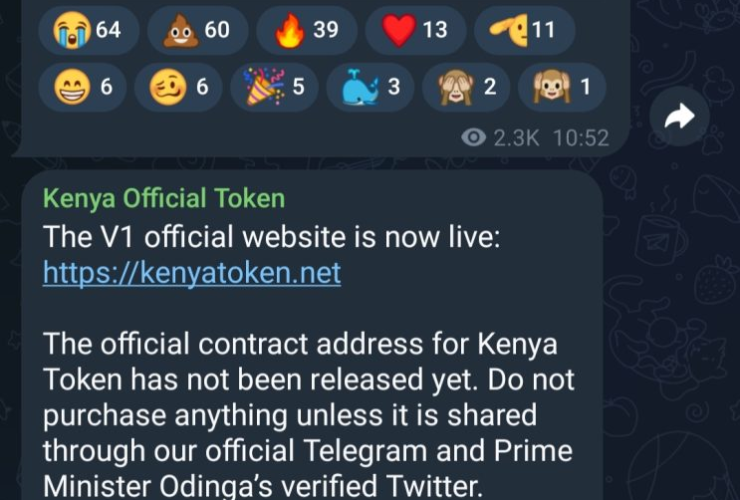The width and height of the screenshot is (740, 500).
Task: Open Kenya Official Token channel name
Action: coord(164,198)
